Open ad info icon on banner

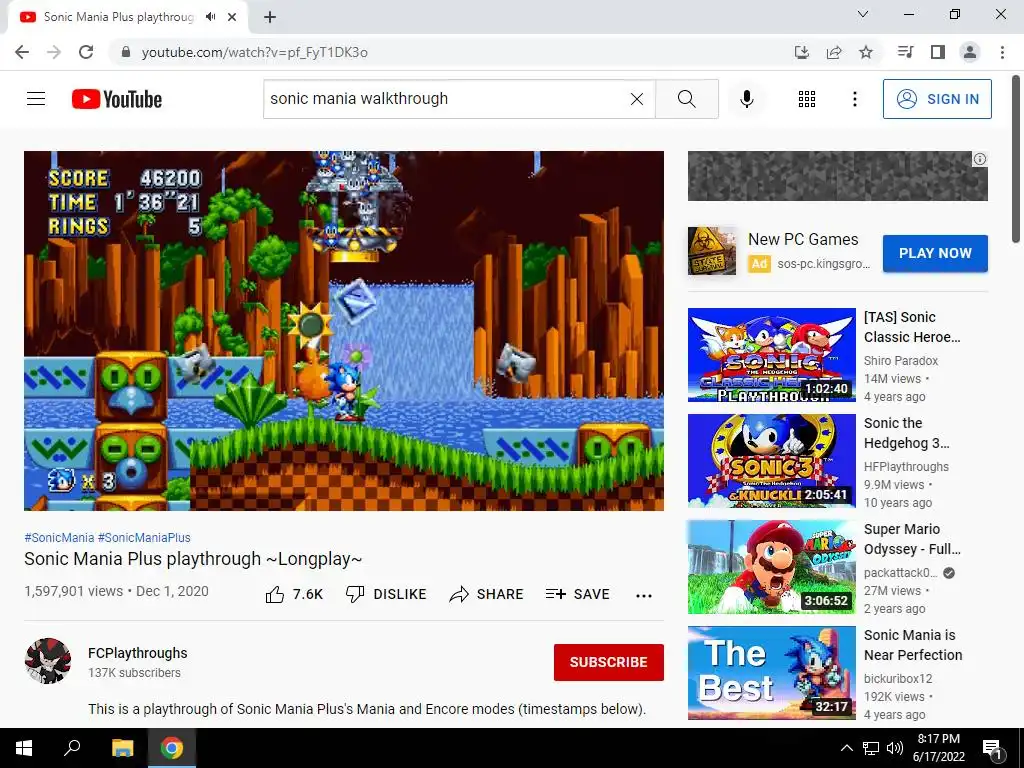point(980,159)
